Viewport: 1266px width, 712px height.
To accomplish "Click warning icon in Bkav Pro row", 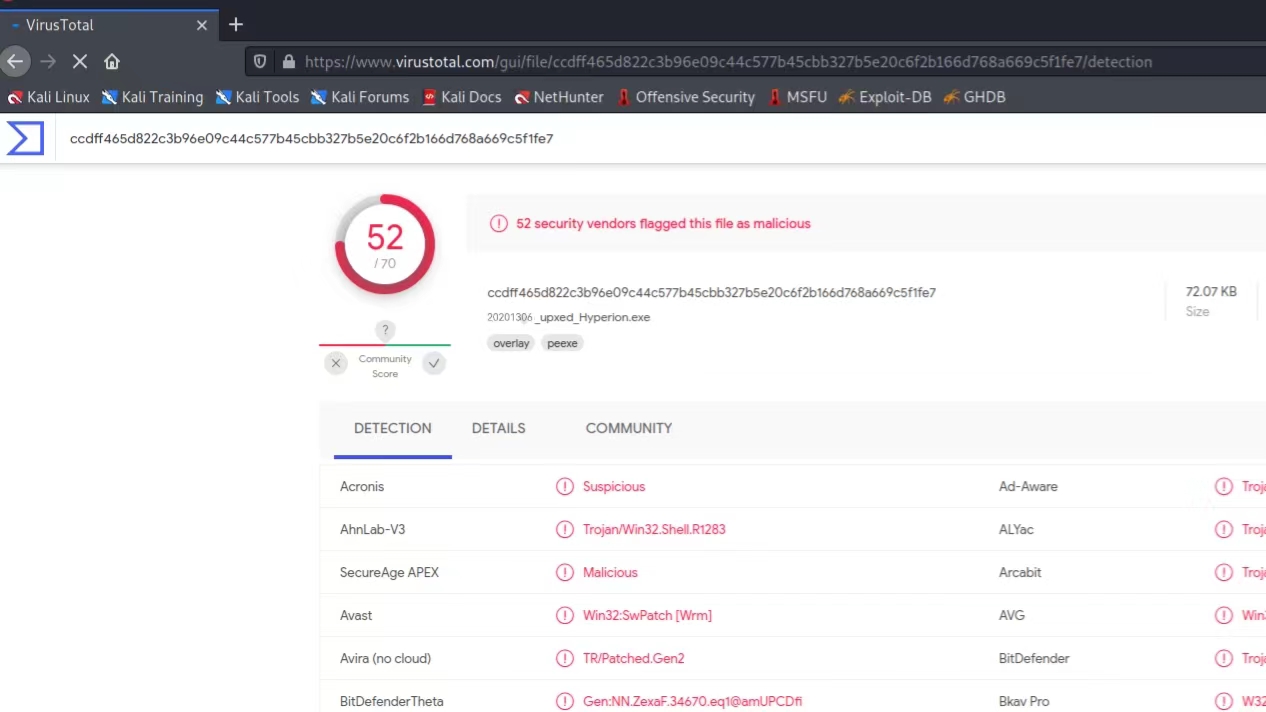I will click(x=1223, y=701).
